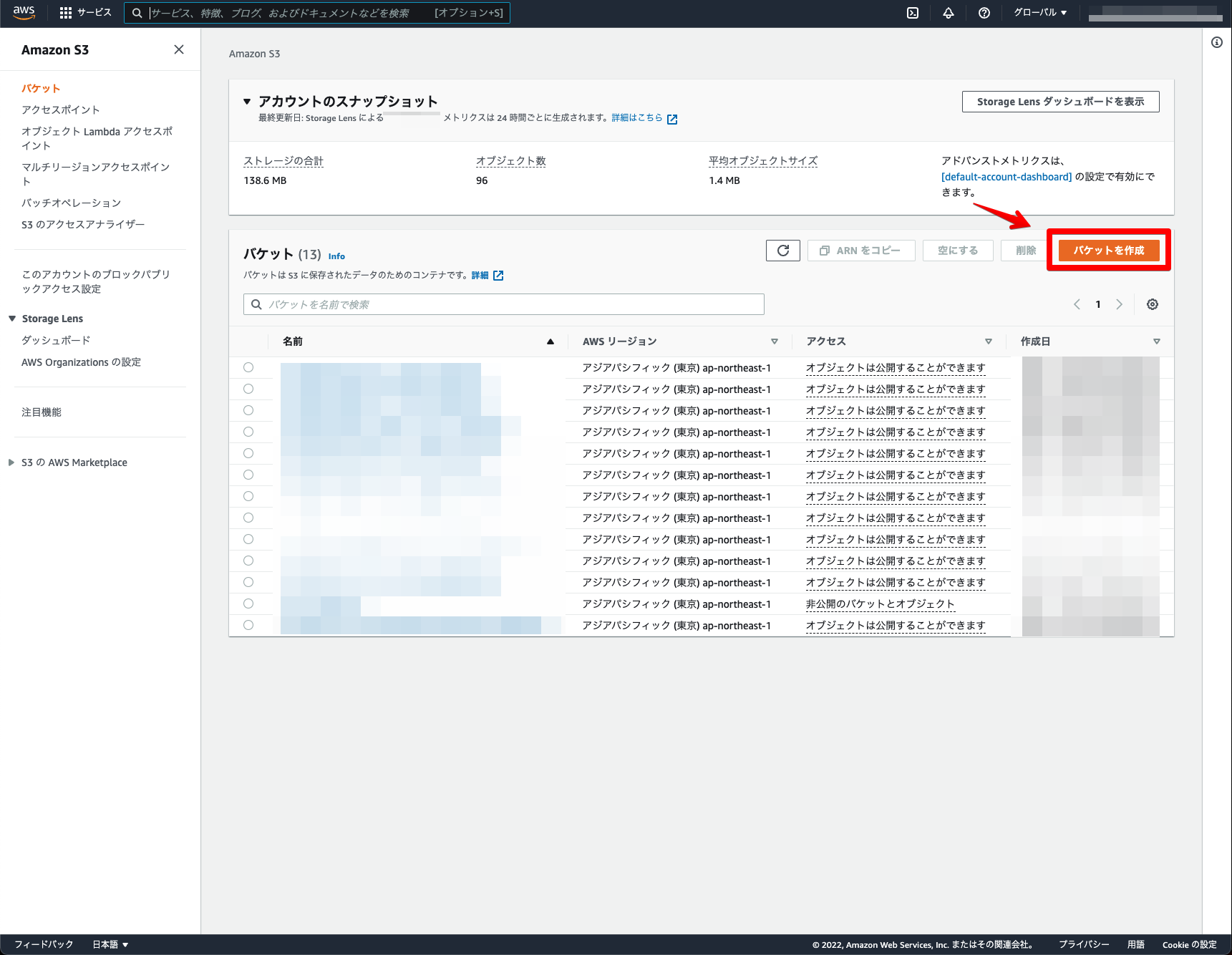Refresh the bucket list
Viewport: 1232px width, 955px height.
coord(783,251)
